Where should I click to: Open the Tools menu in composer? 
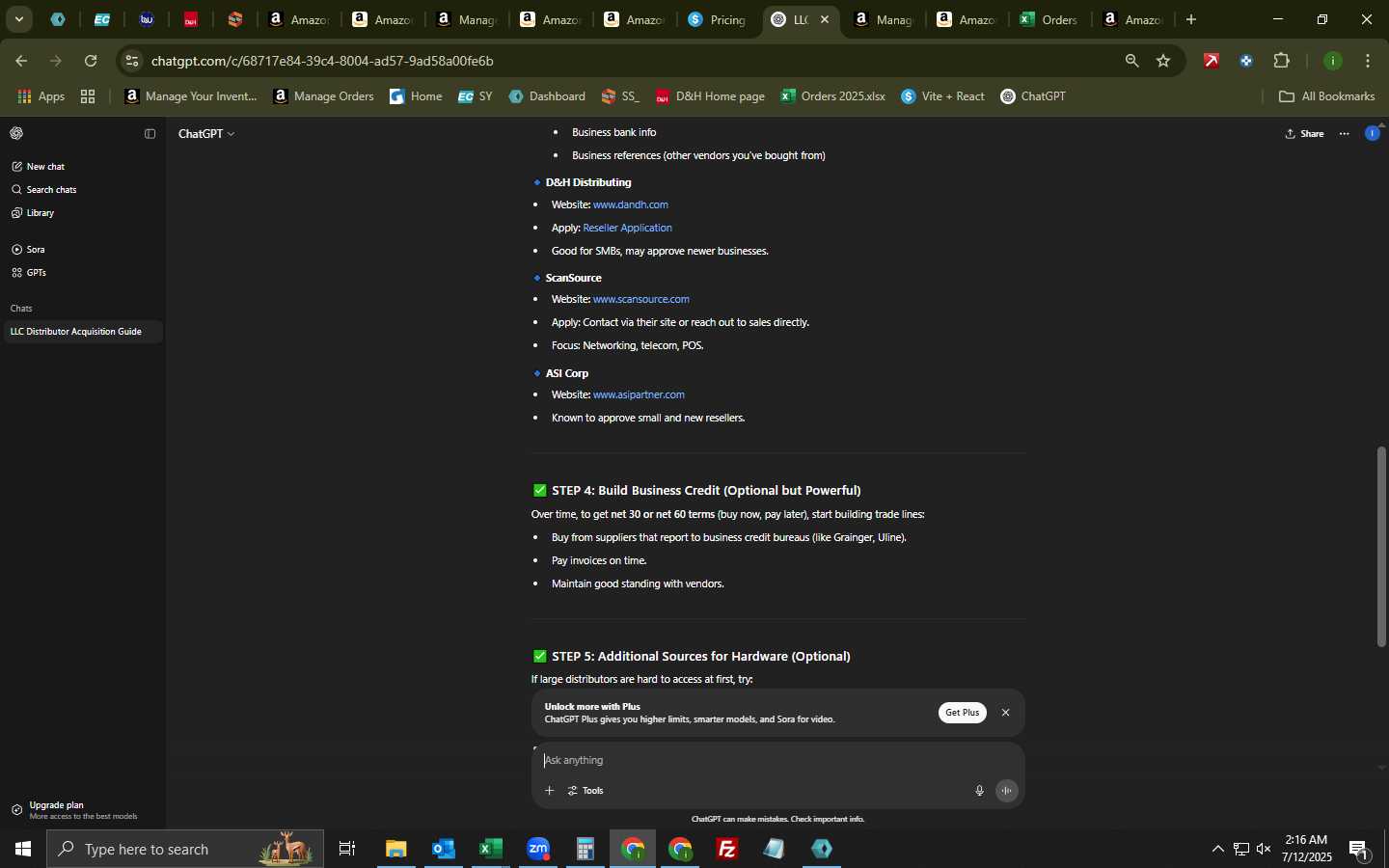click(x=586, y=791)
